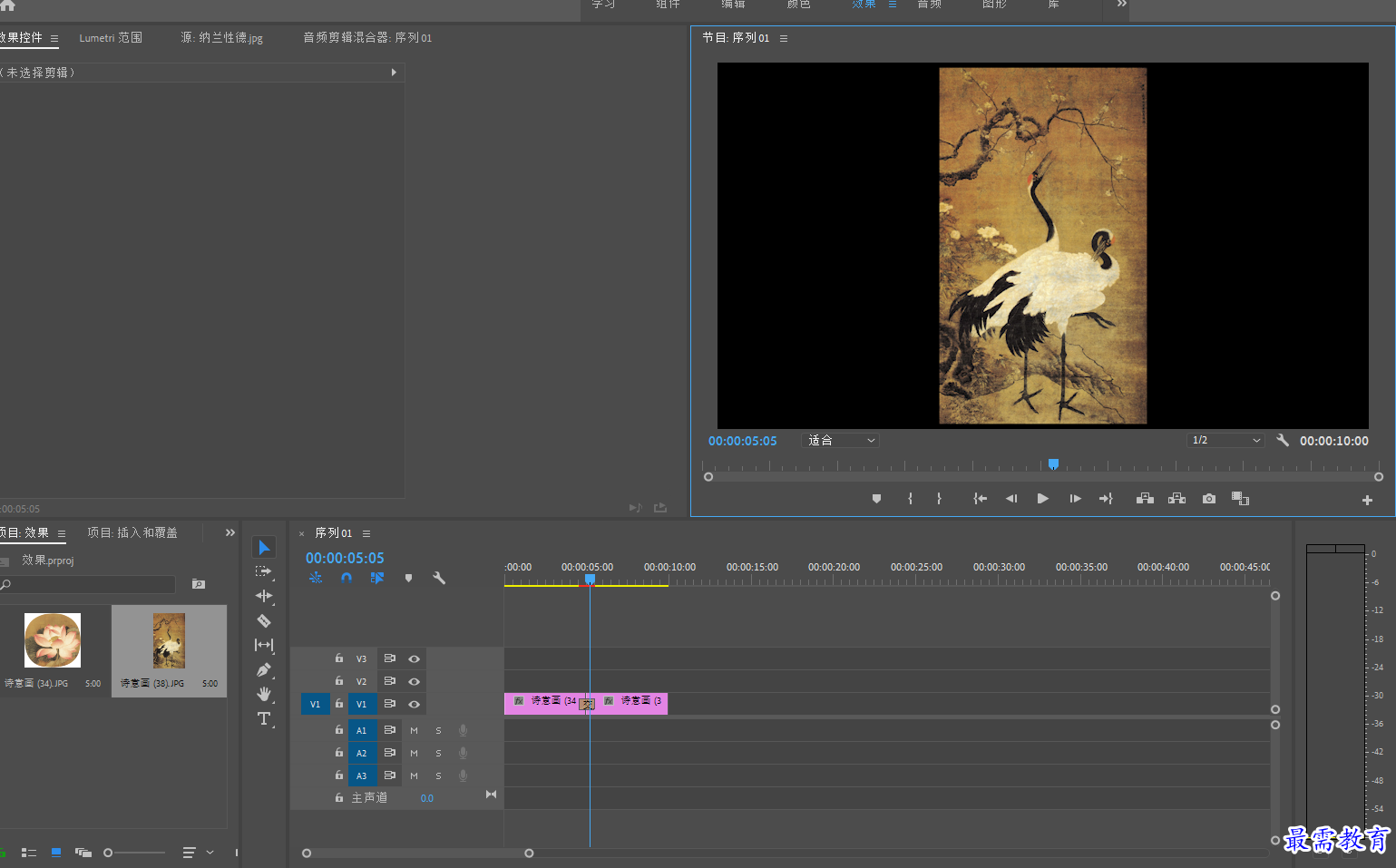Click the Extract button in Program monitor
Screen dimensions: 1396x868
(x=1176, y=499)
